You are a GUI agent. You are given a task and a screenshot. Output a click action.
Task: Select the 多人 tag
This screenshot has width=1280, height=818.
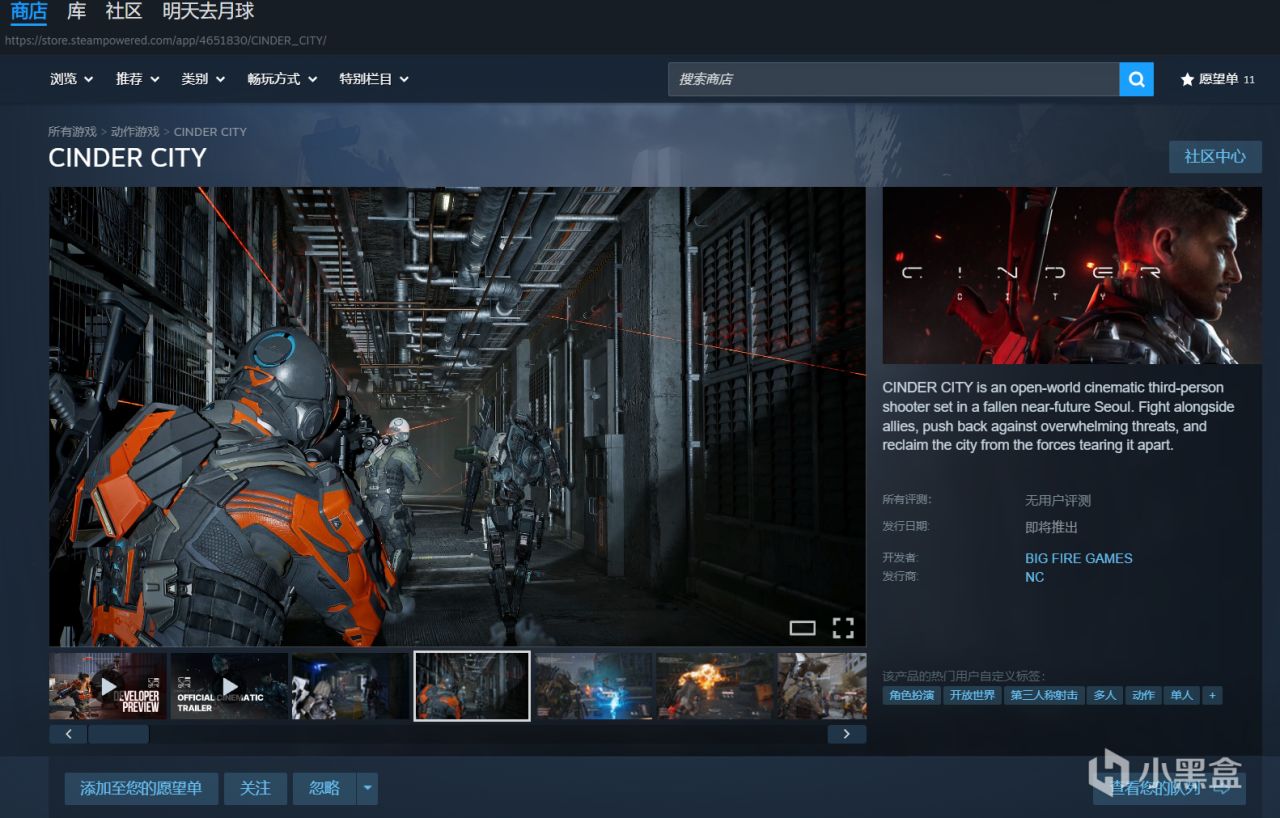click(x=1105, y=695)
